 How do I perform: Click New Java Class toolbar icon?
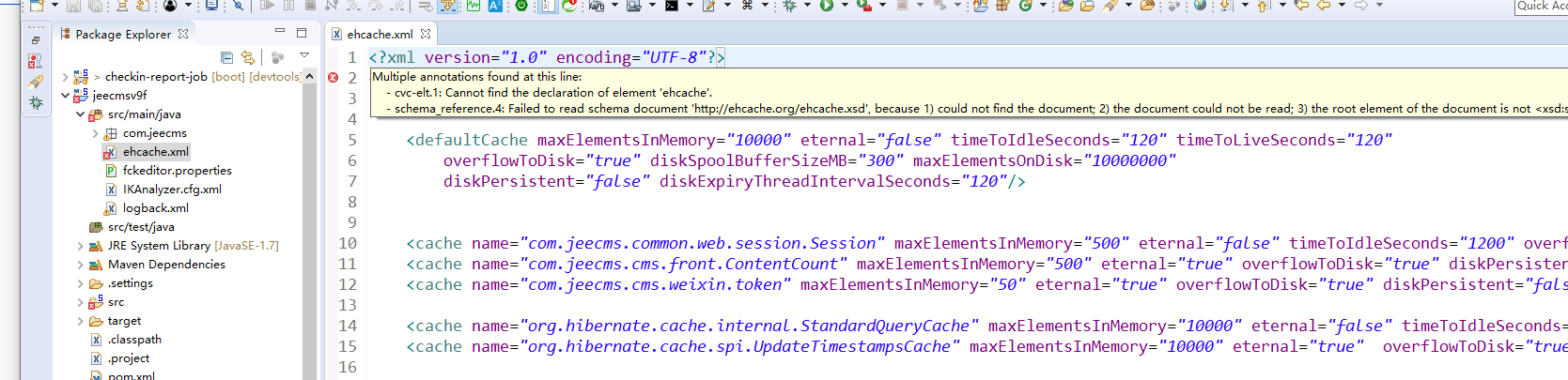pos(1025,6)
